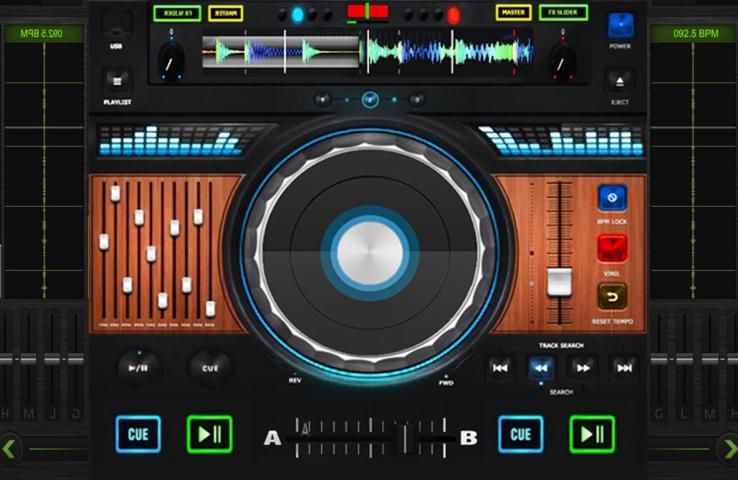Toggle the BPM Lock button
This screenshot has width=738, height=480.
612,198
